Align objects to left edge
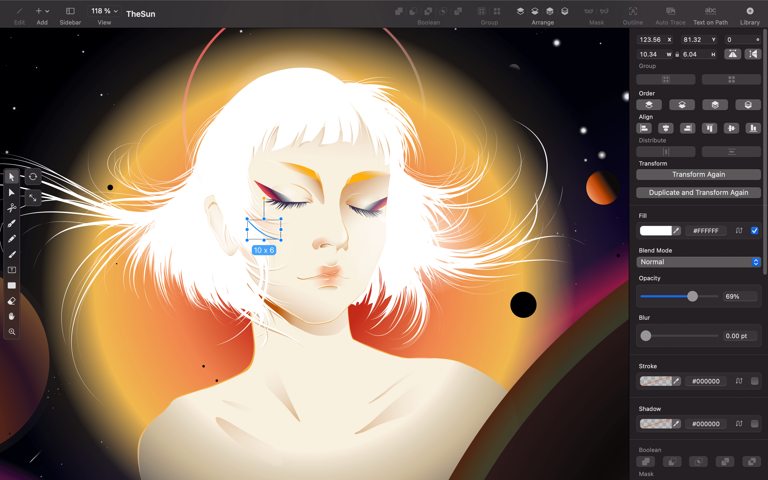 644,128
